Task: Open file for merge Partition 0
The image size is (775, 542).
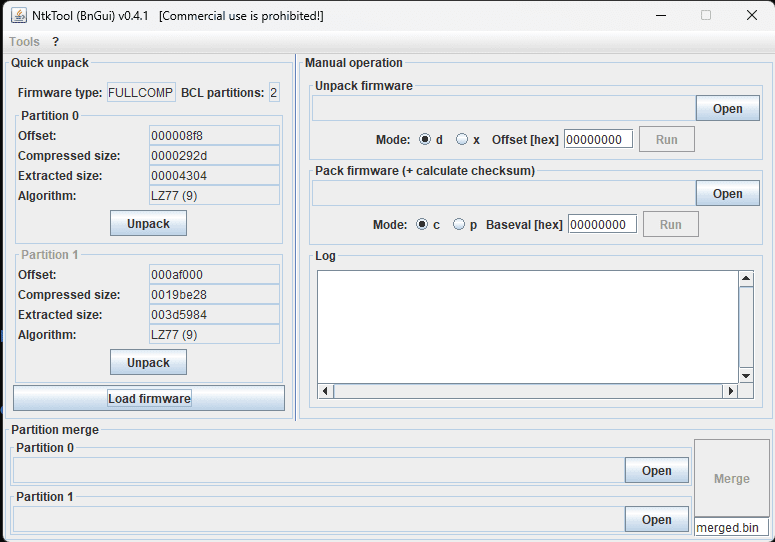Action: click(656, 471)
